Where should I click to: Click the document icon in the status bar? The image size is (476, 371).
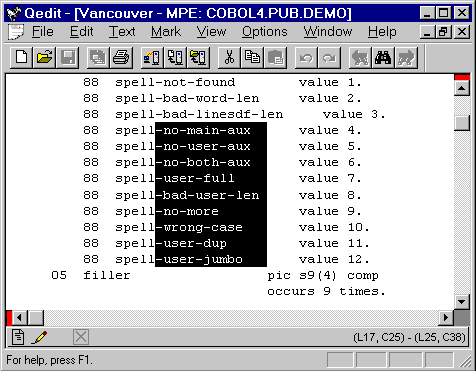tap(18, 337)
